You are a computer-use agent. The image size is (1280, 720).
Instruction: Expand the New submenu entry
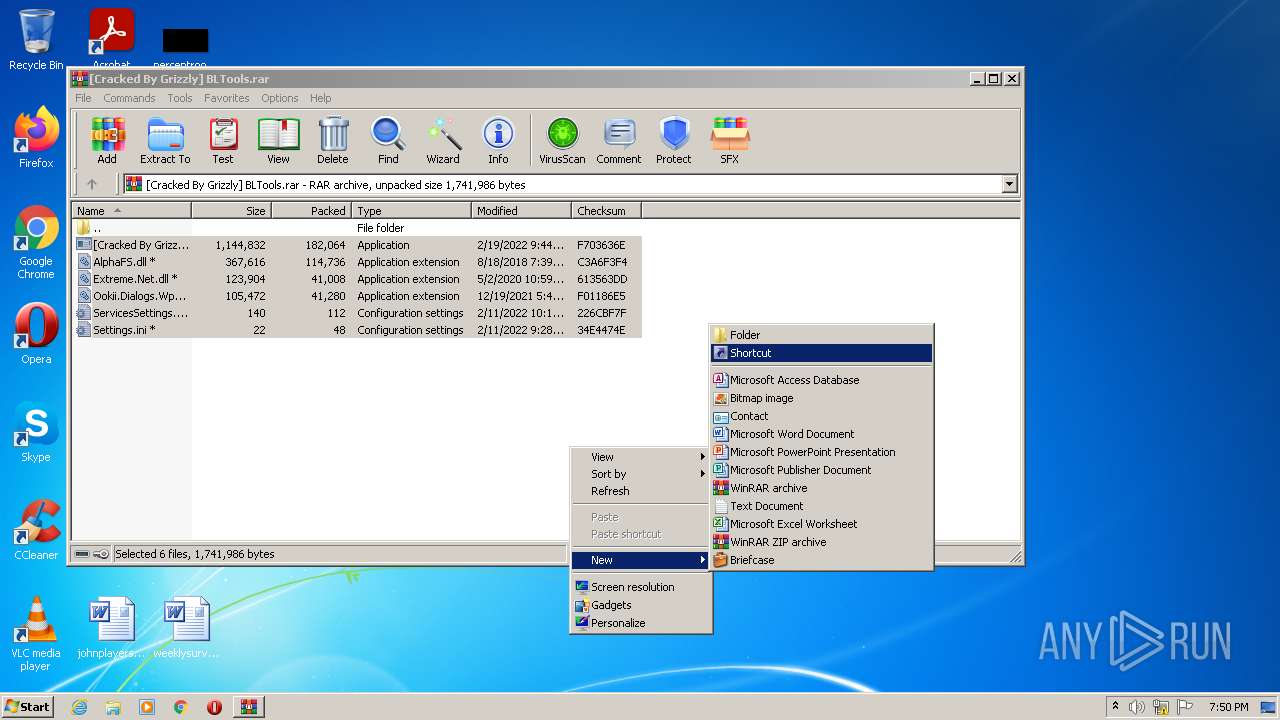coord(640,560)
